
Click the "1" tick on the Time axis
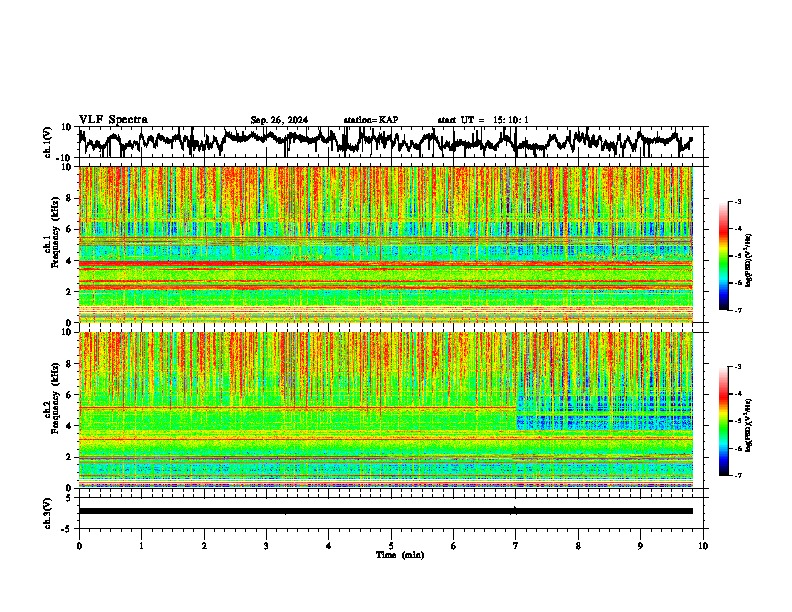(141, 546)
